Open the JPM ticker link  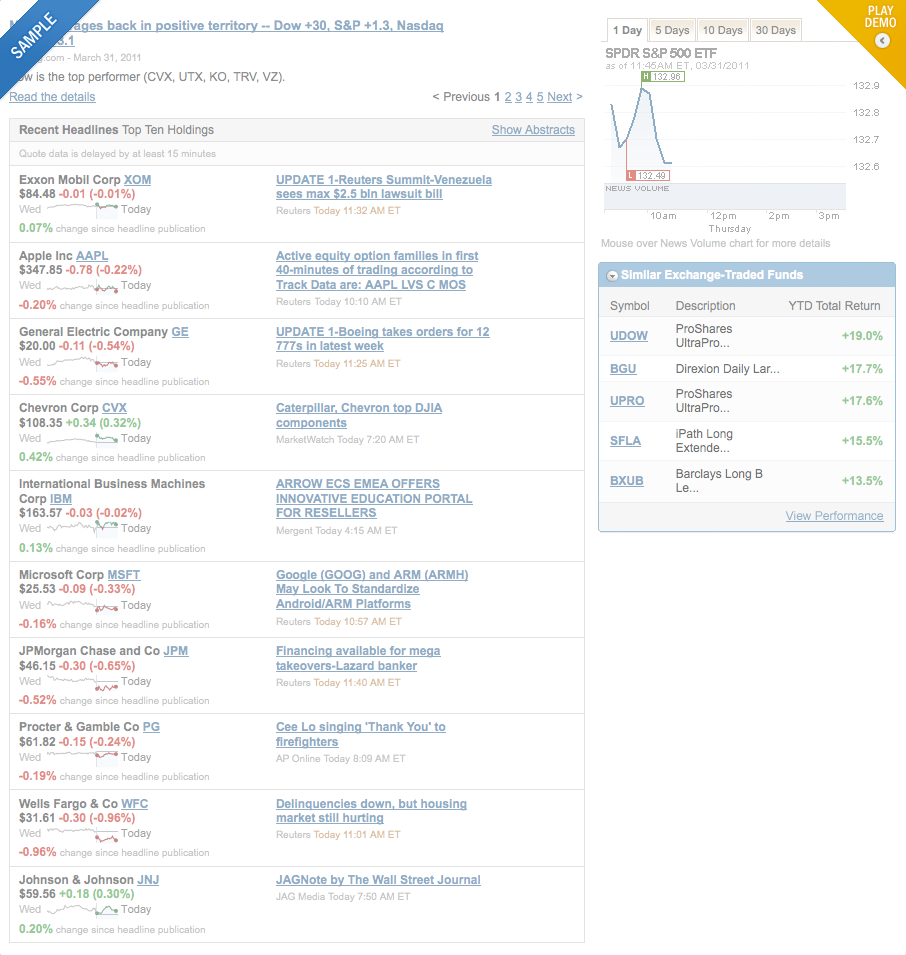[x=176, y=651]
